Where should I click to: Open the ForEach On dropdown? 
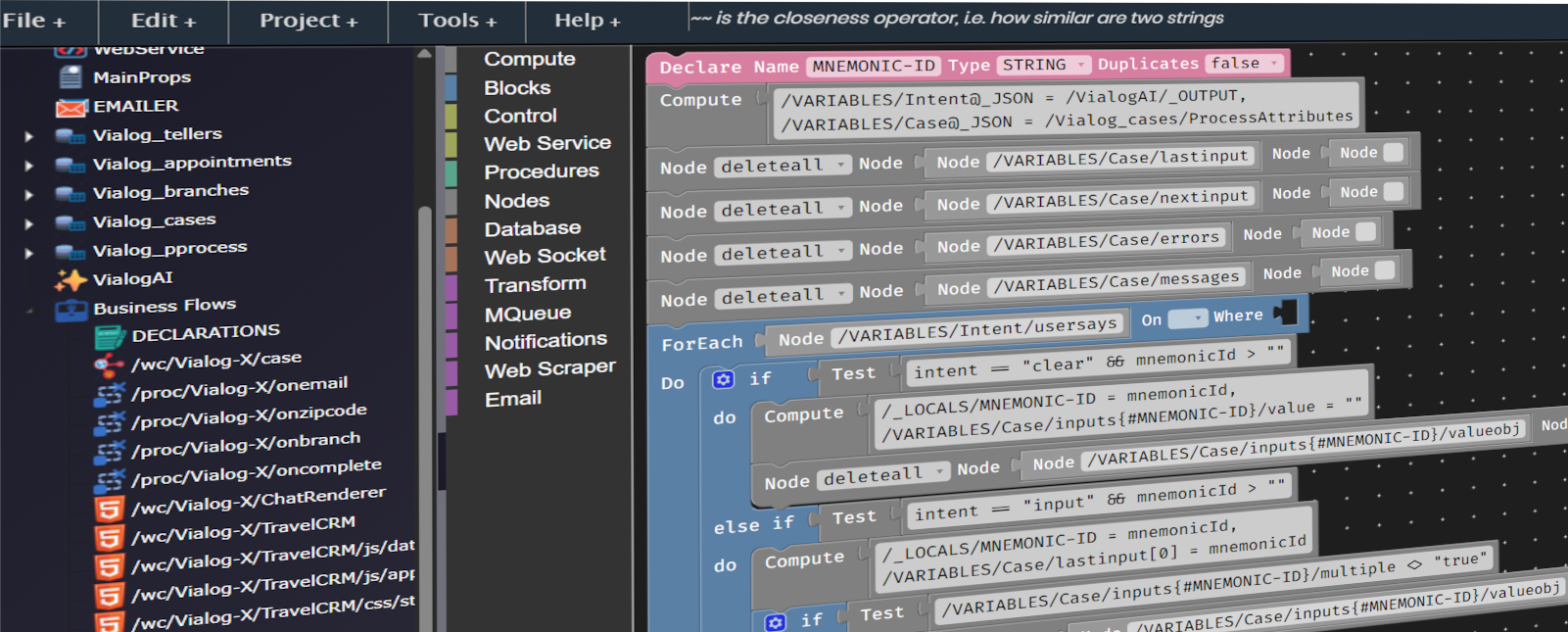(1188, 318)
